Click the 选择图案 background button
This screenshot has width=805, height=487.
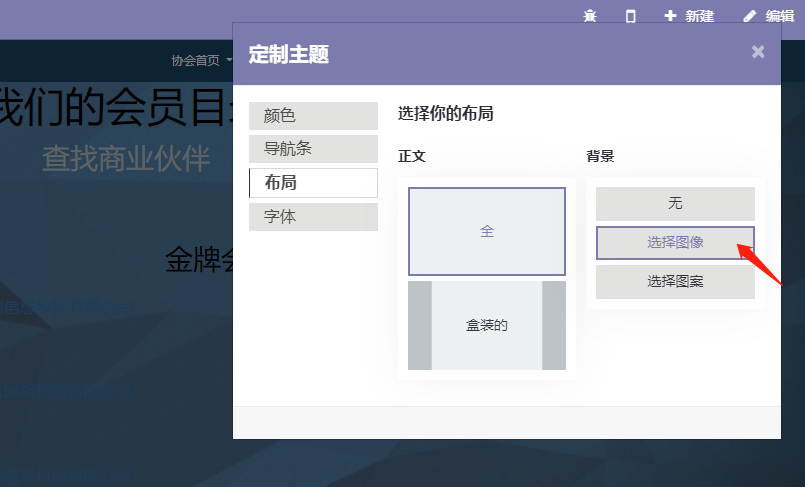pyautogui.click(x=675, y=282)
